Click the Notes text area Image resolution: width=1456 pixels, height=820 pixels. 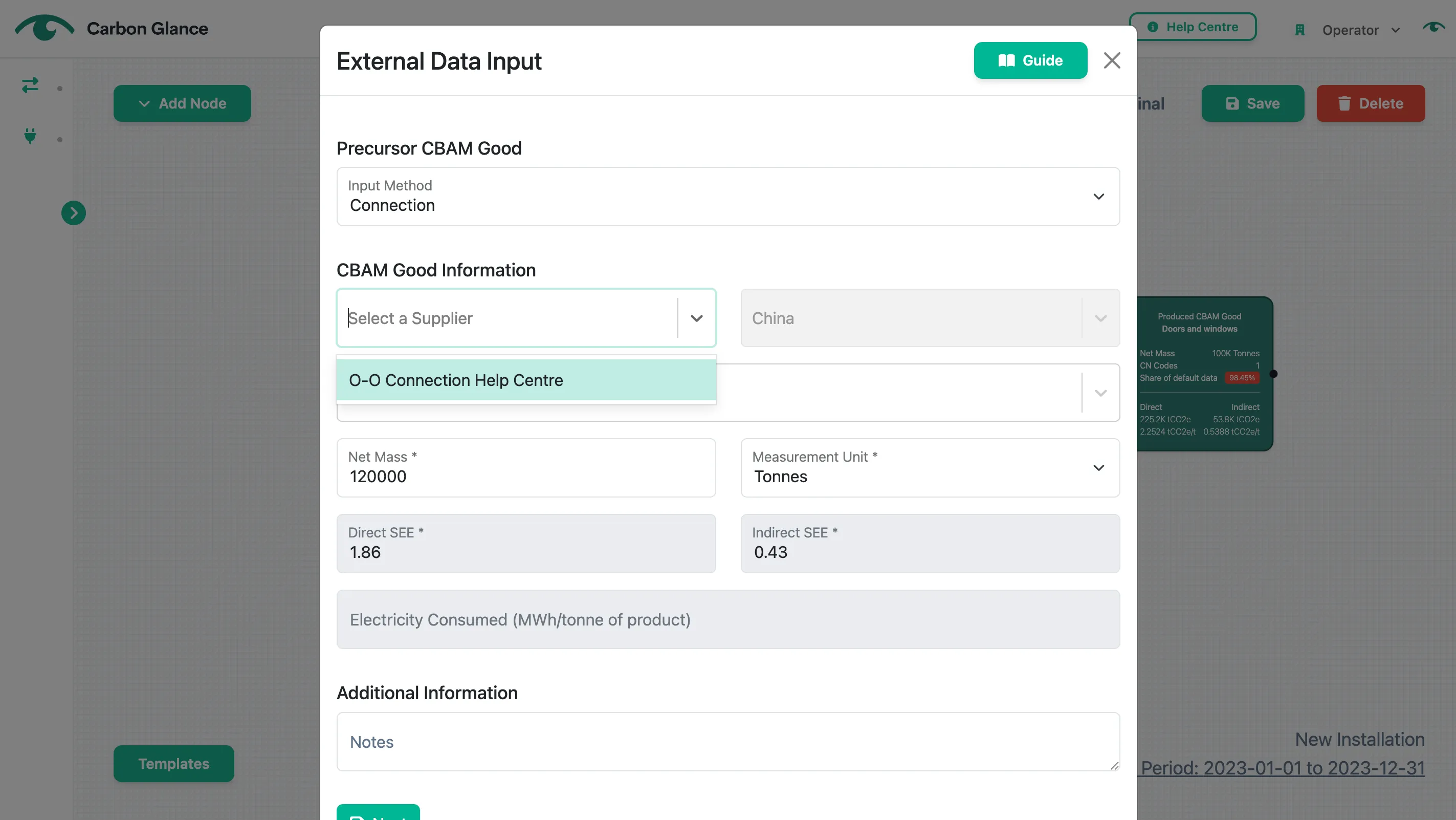(x=728, y=741)
